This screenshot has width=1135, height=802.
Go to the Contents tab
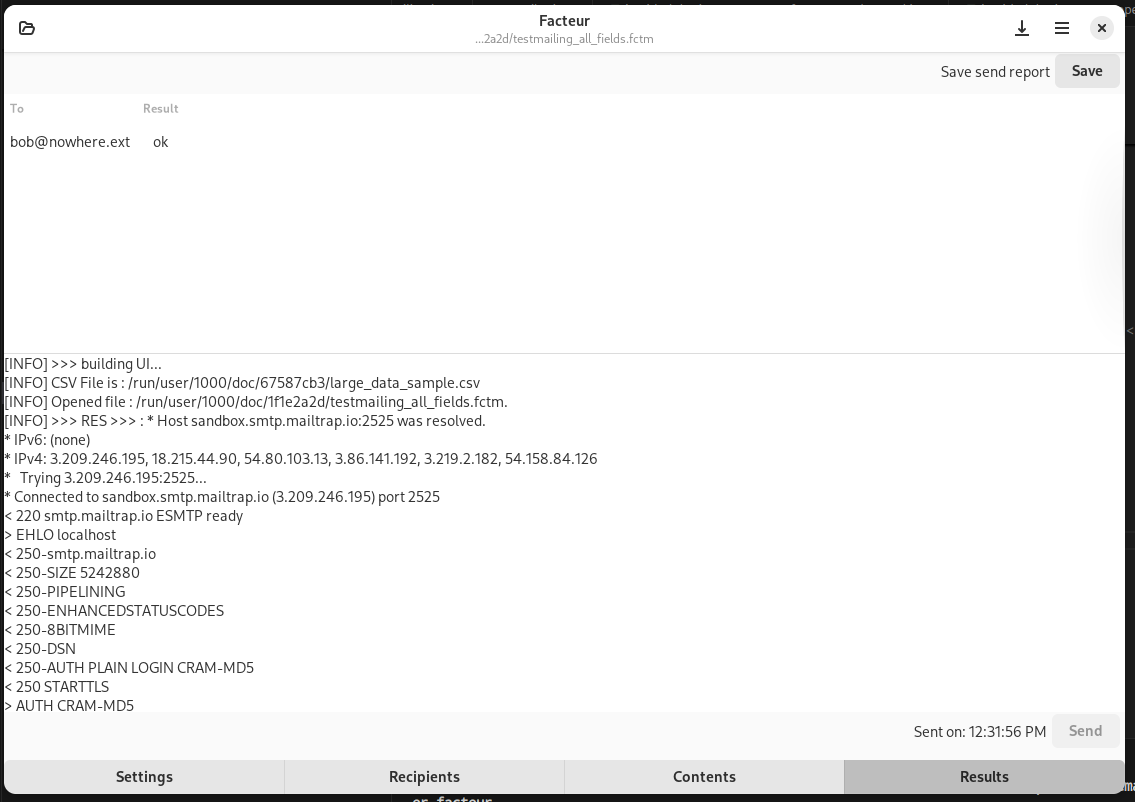(x=704, y=777)
